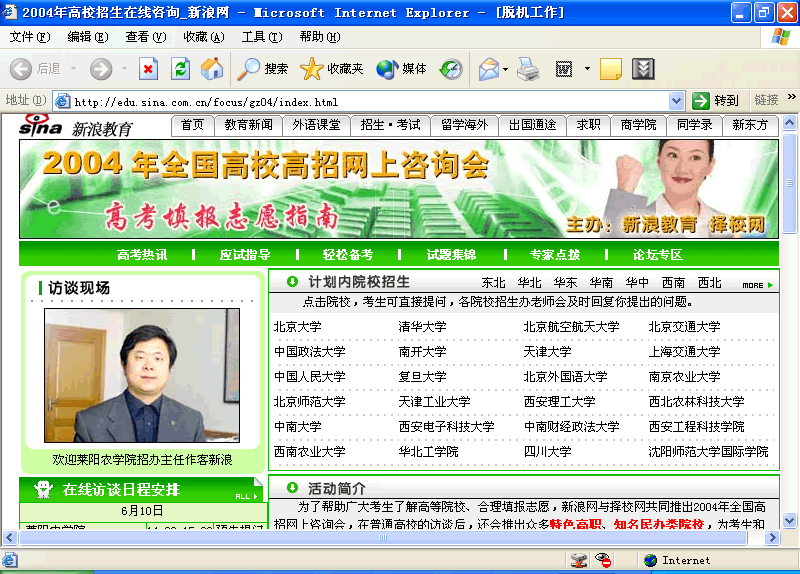Click the Word edit toolbar icon

pos(564,69)
